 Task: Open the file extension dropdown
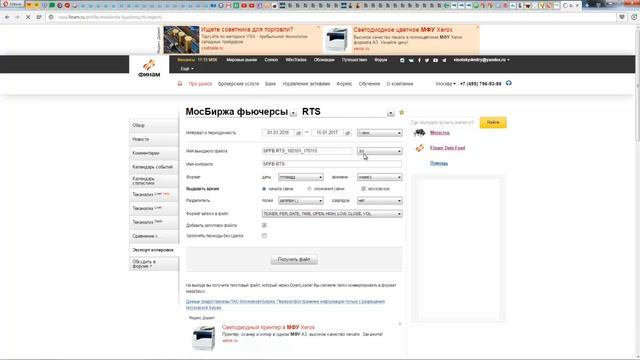(x=380, y=151)
